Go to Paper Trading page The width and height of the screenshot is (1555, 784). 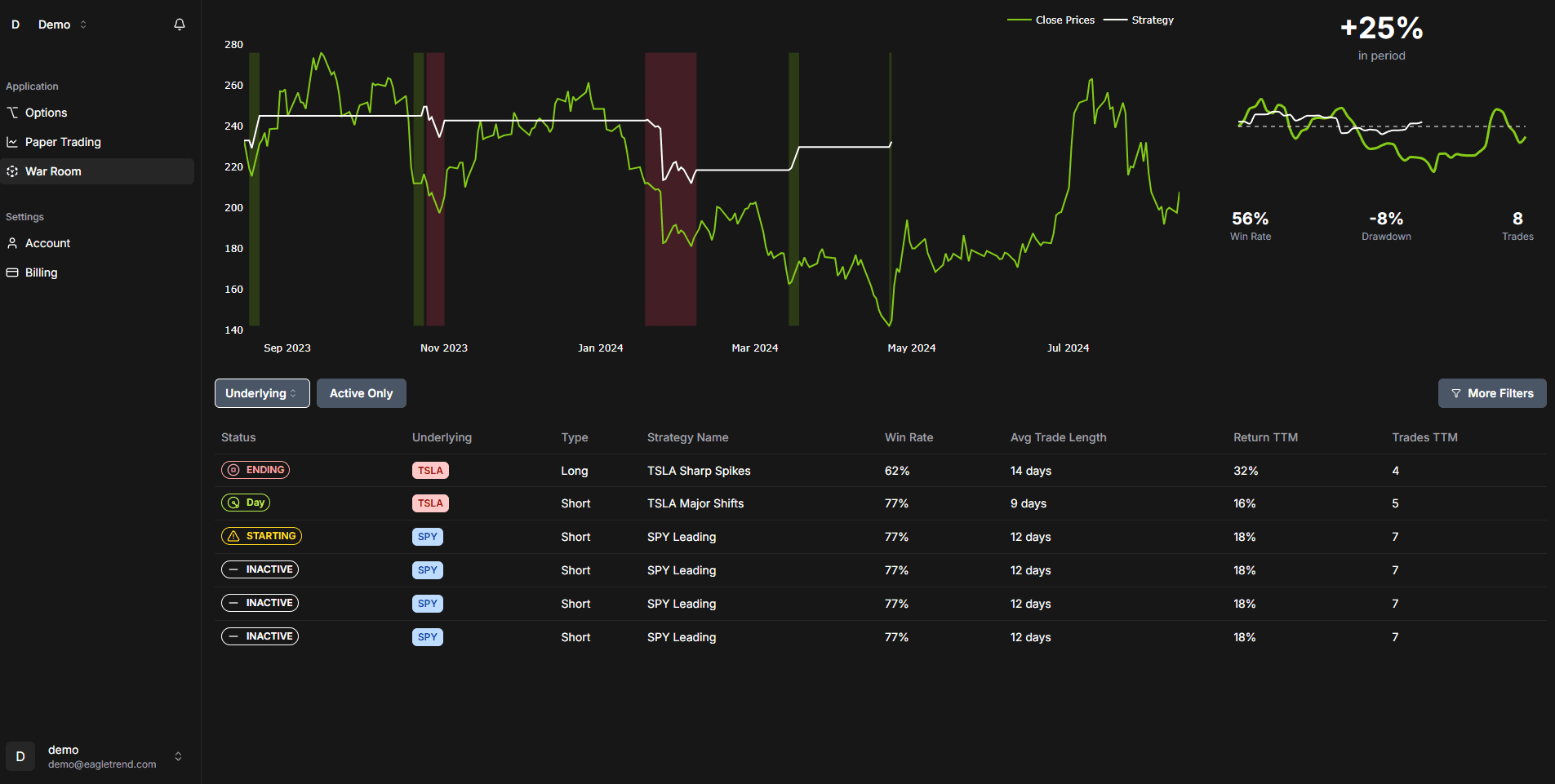coord(97,142)
